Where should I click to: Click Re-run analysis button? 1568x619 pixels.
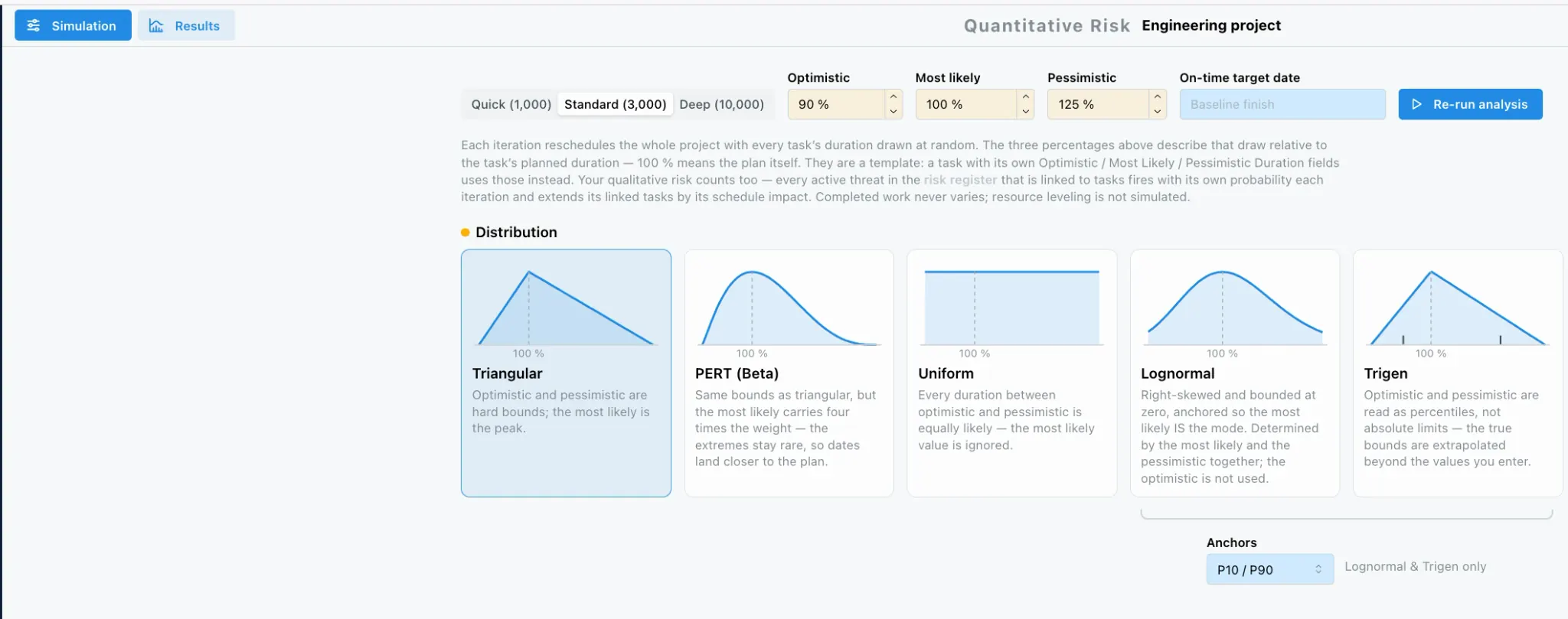coord(1470,104)
